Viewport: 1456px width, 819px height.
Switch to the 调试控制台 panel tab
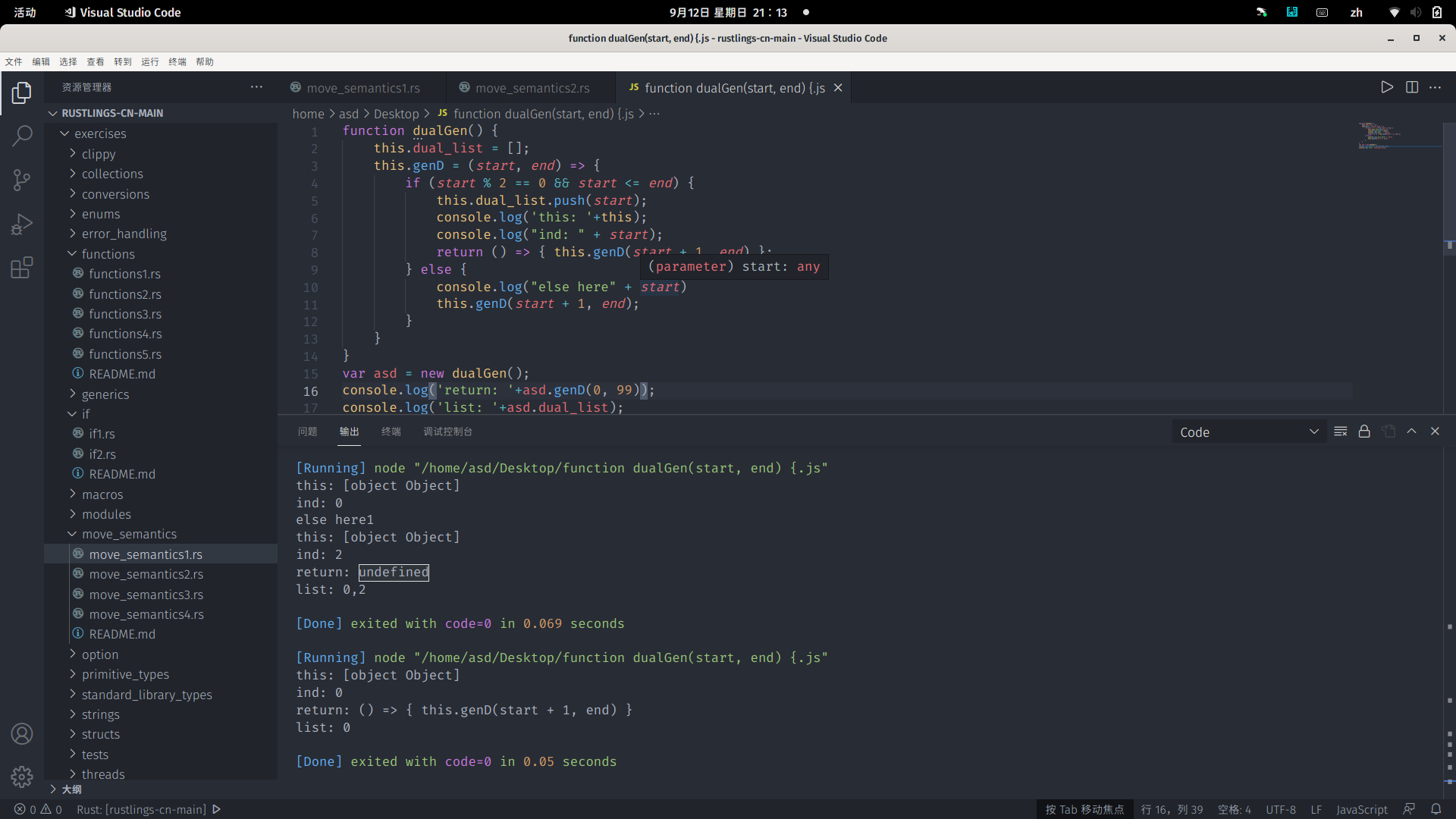[x=447, y=431]
